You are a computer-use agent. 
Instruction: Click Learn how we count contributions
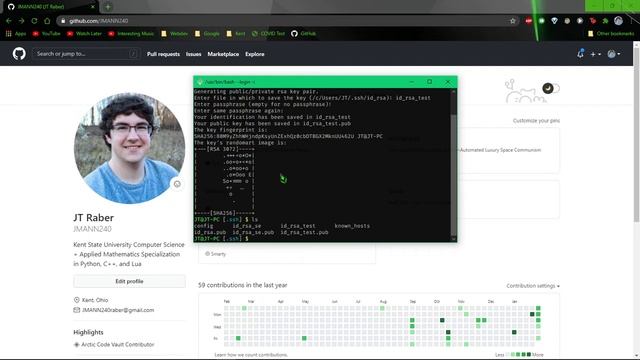pos(251,355)
